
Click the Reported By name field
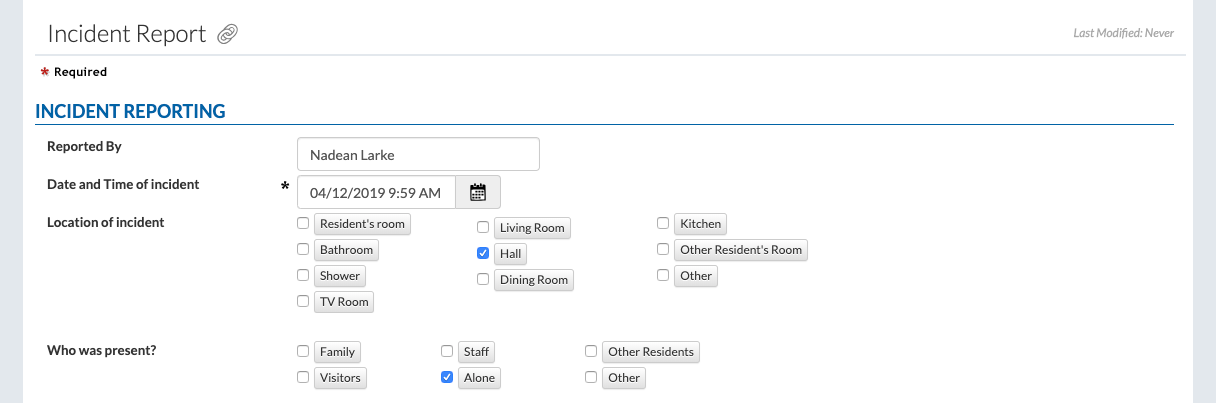[418, 155]
